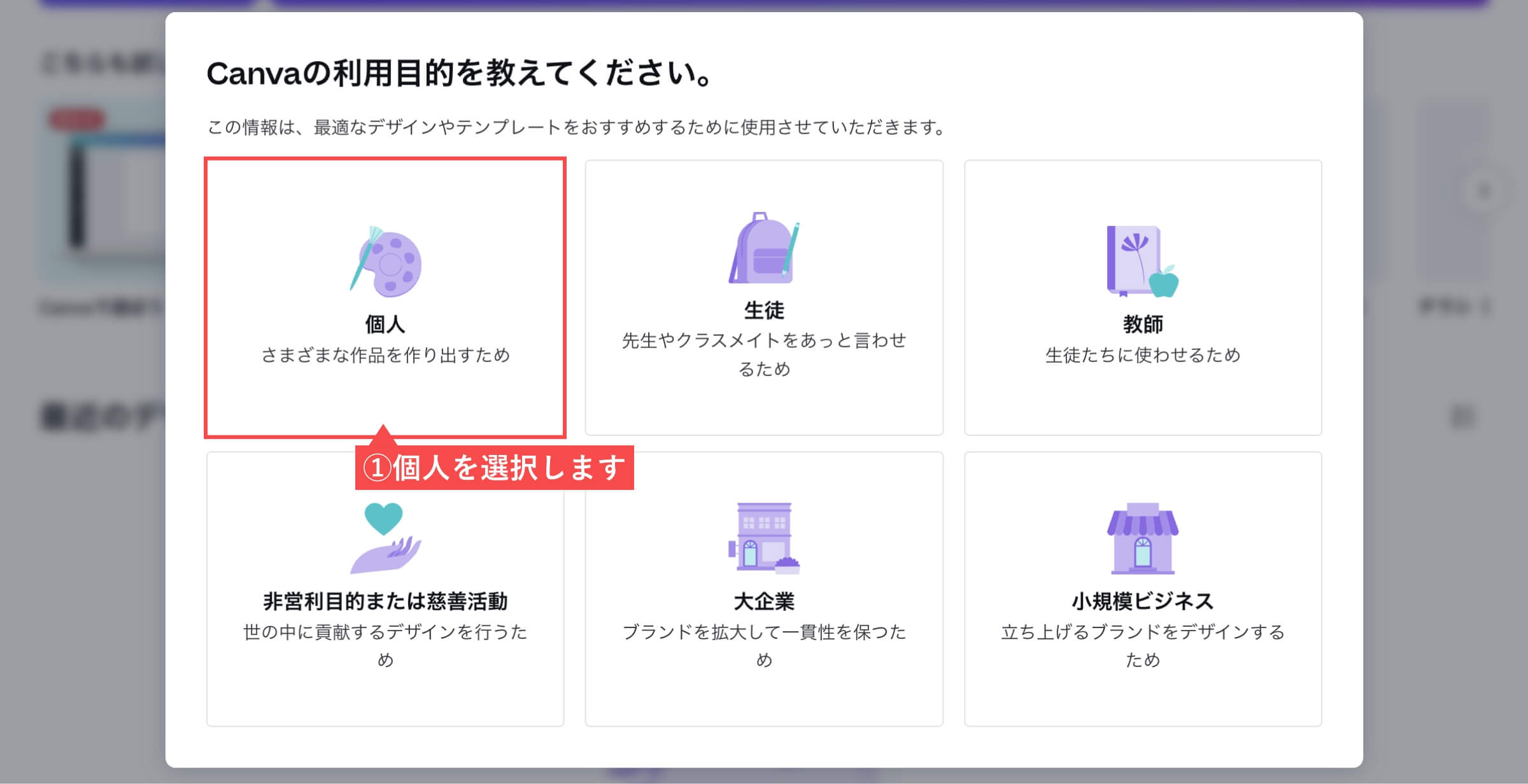Click the storefront icon for 小規模ビジネス
1528x784 pixels.
coord(1143,538)
